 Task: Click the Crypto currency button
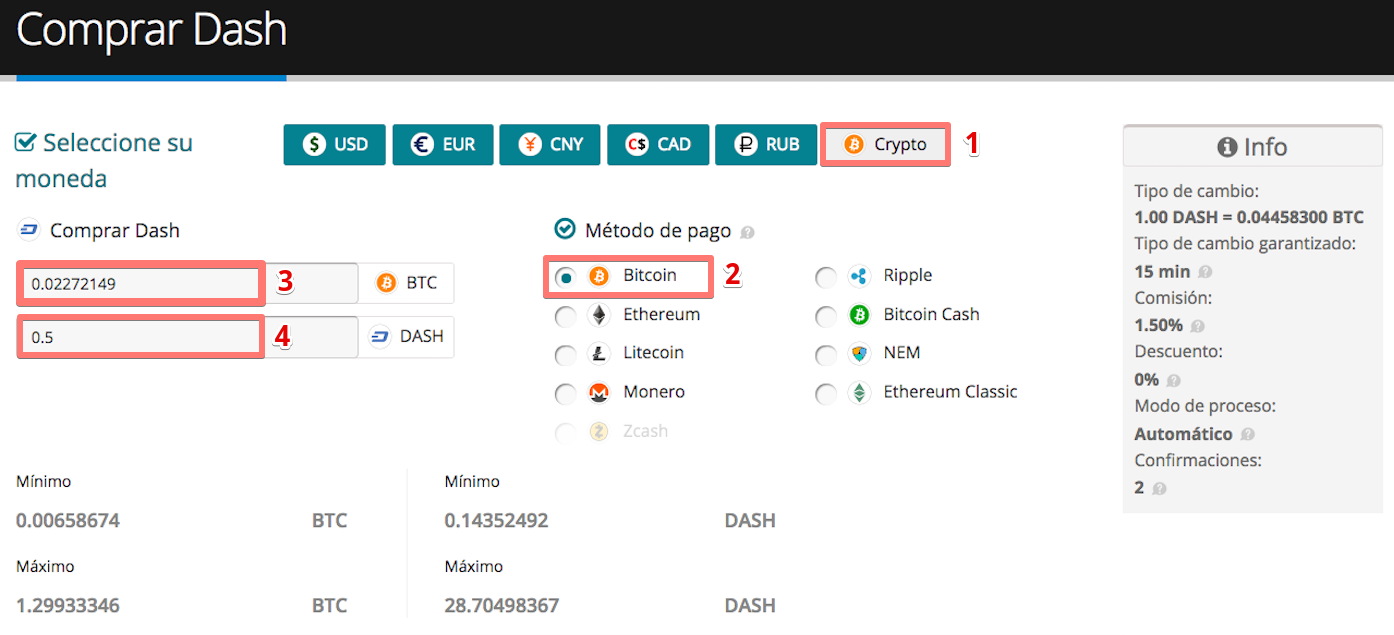point(885,145)
